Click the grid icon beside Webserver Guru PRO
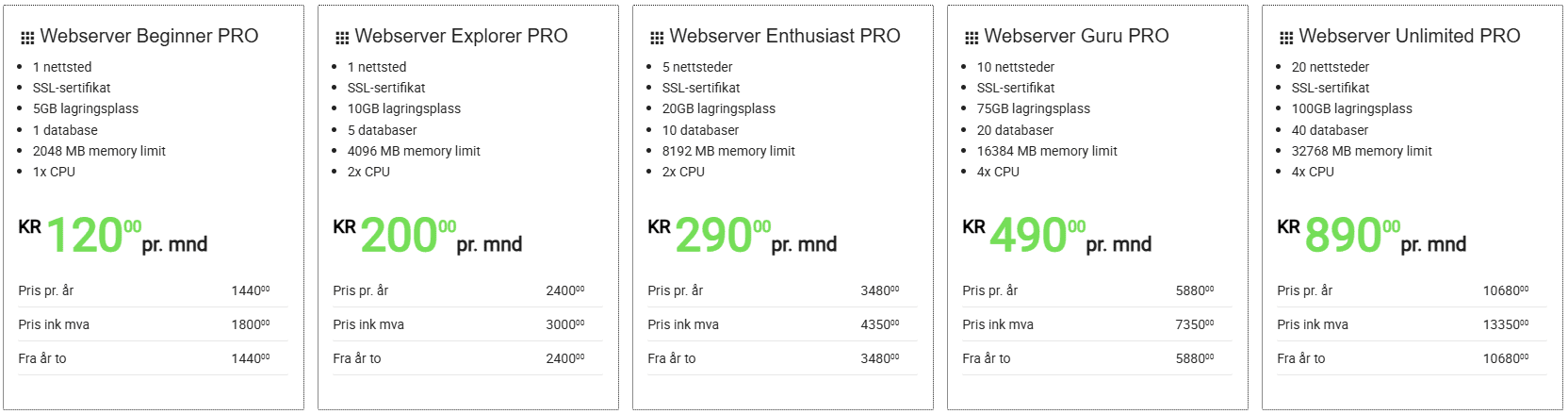1568x414 pixels. [972, 38]
